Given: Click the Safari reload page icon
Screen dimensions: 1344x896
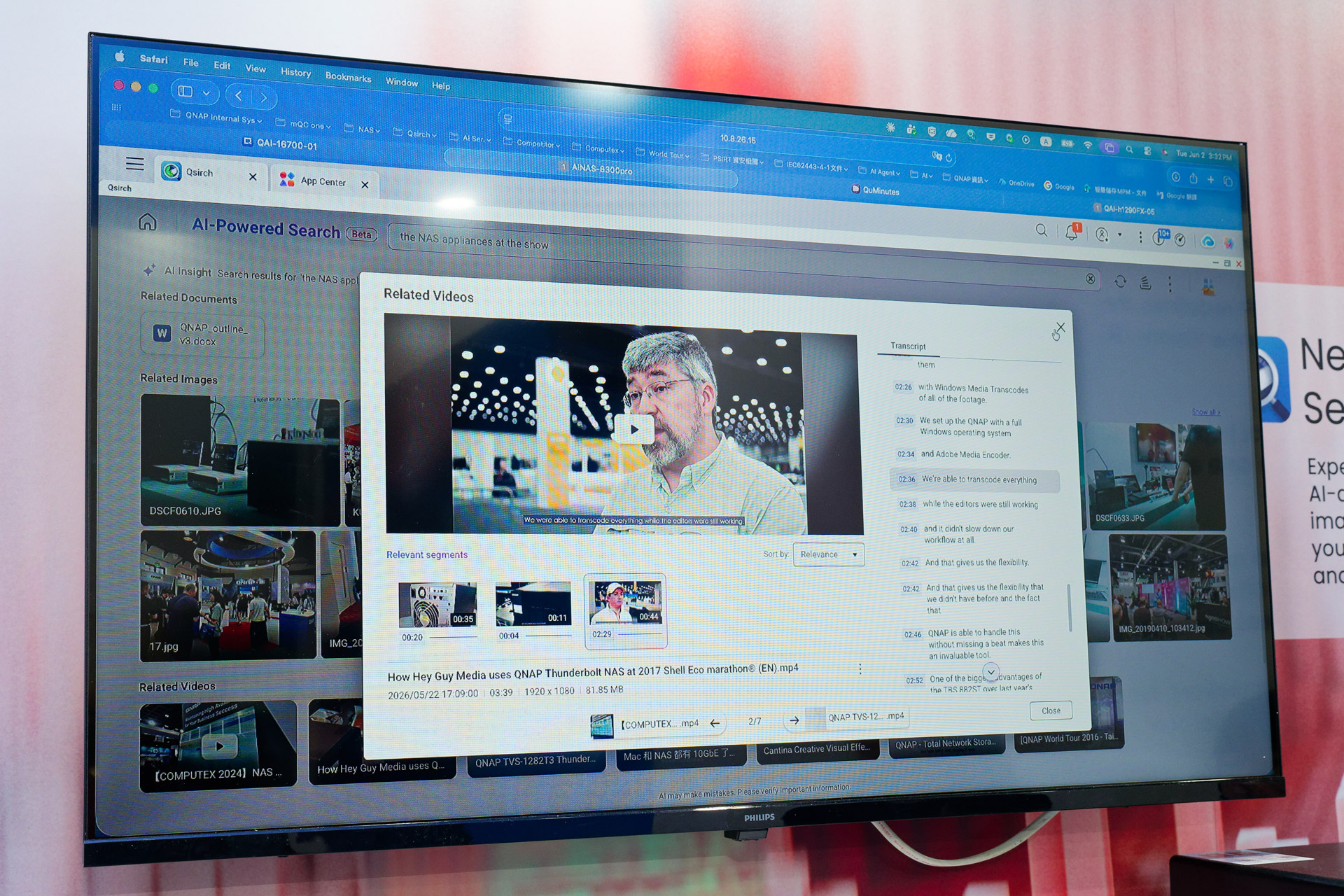Looking at the screenshot, I should 950,157.
